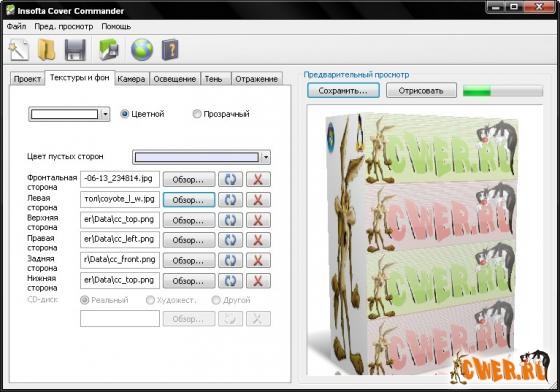The width and height of the screenshot is (560, 392).
Task: Click the green rendering progress bar
Action: pos(503,91)
